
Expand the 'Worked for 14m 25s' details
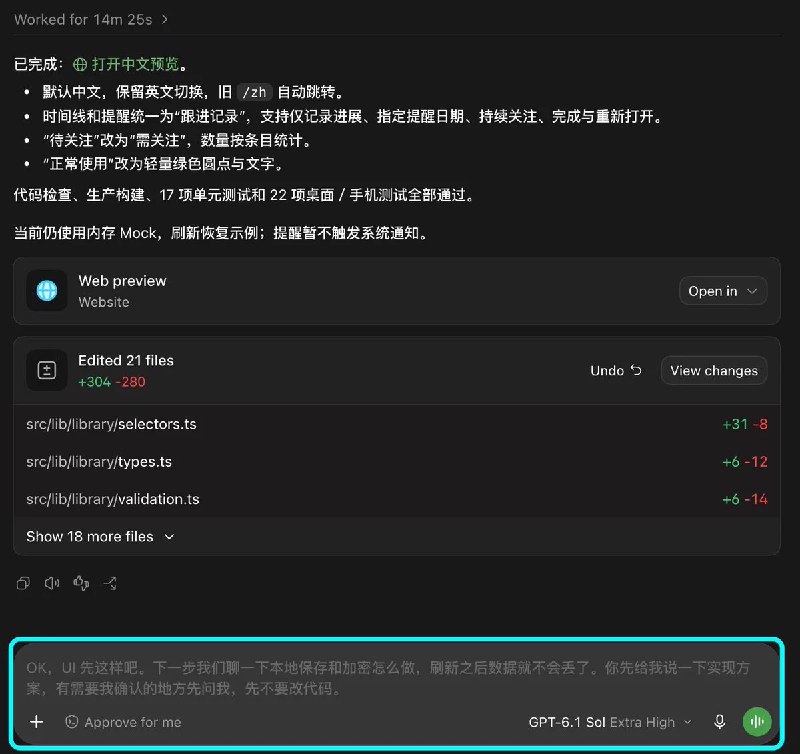tap(91, 20)
